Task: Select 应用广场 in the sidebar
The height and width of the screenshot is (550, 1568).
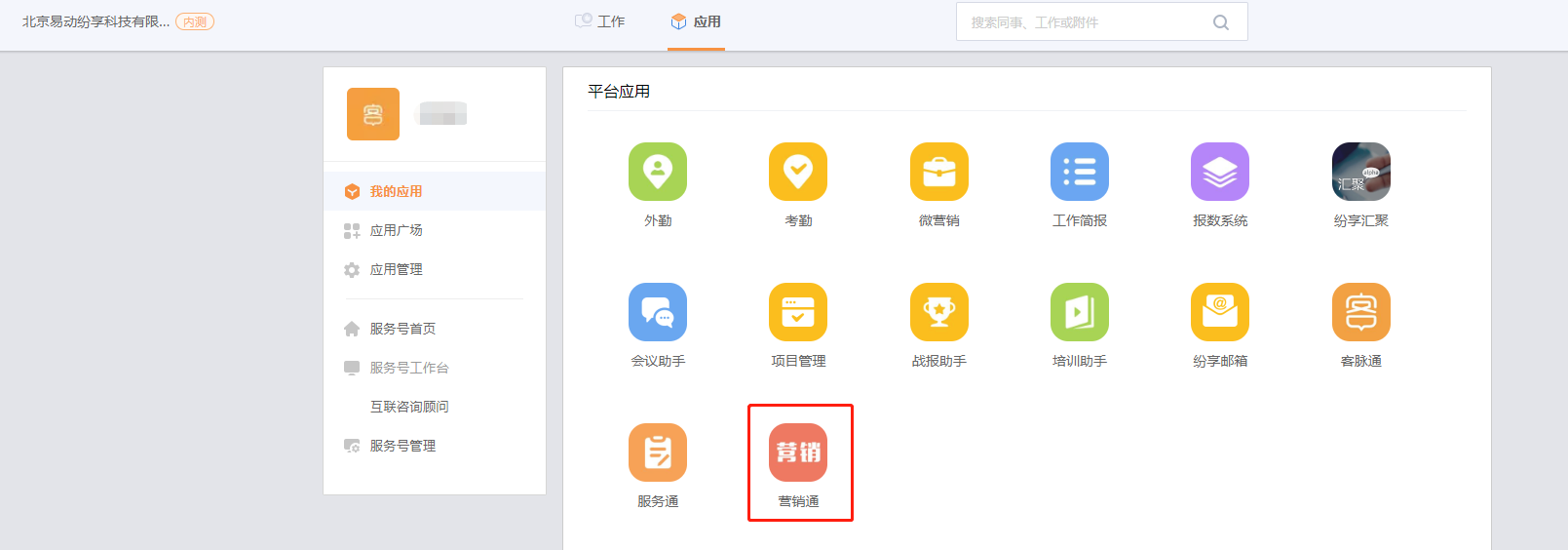Action: click(396, 230)
